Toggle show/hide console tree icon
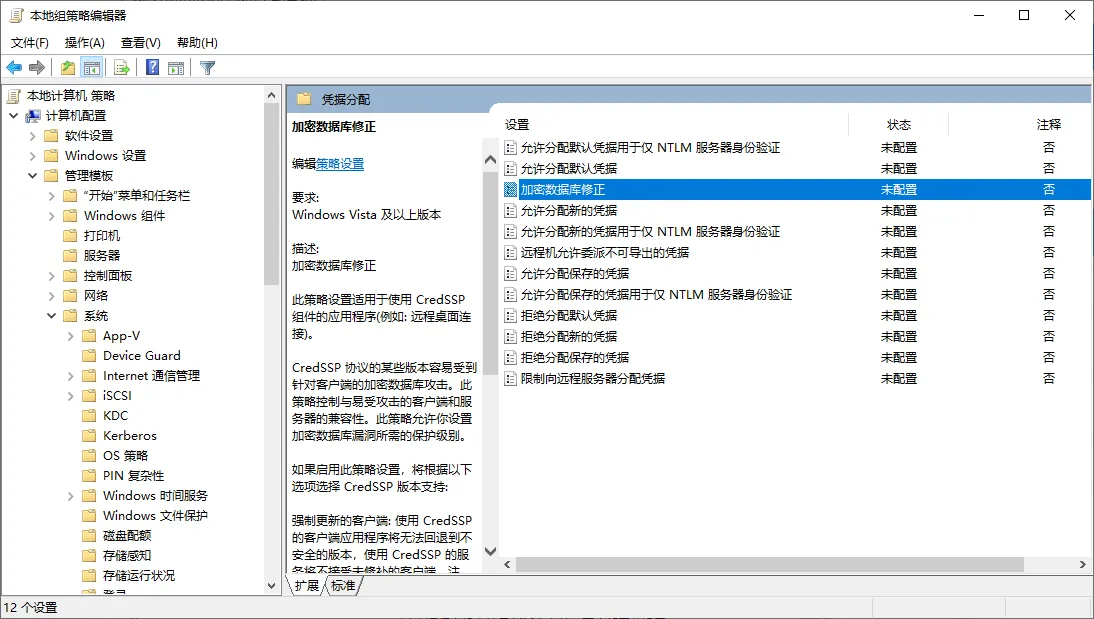1094x619 pixels. click(92, 68)
